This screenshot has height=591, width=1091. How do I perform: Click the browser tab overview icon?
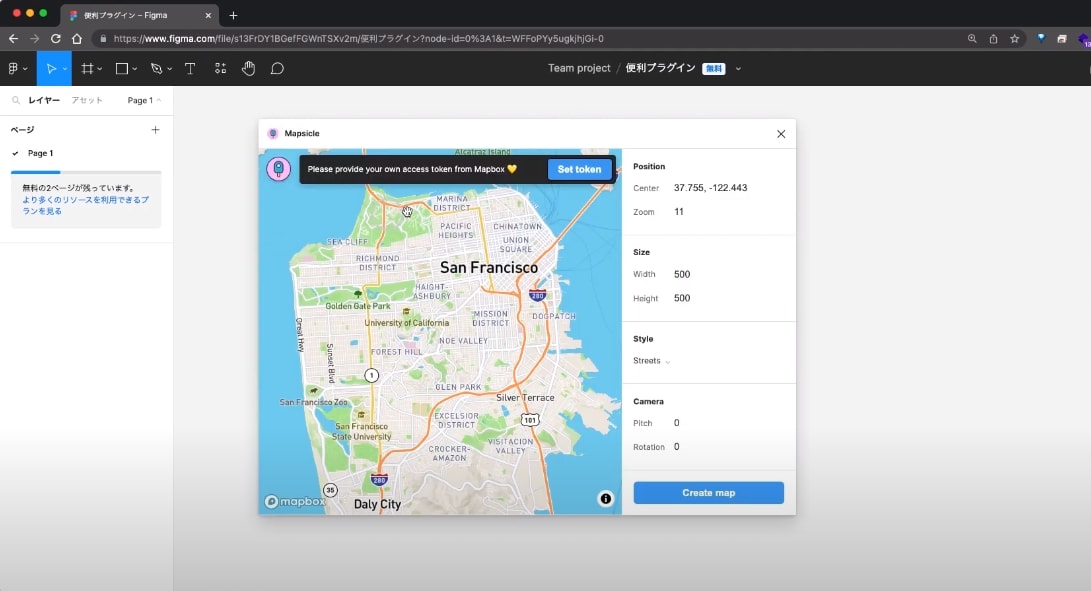[1062, 39]
